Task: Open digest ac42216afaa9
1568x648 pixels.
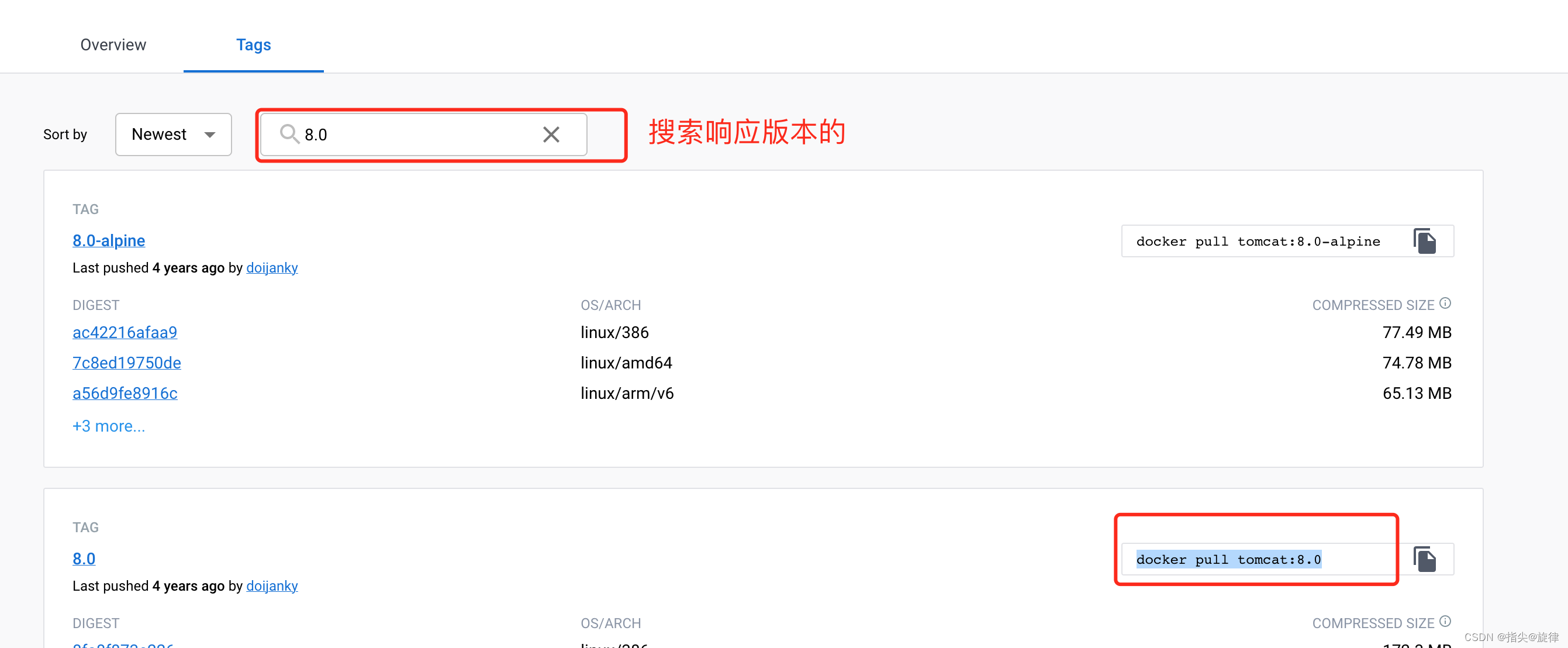Action: (125, 332)
